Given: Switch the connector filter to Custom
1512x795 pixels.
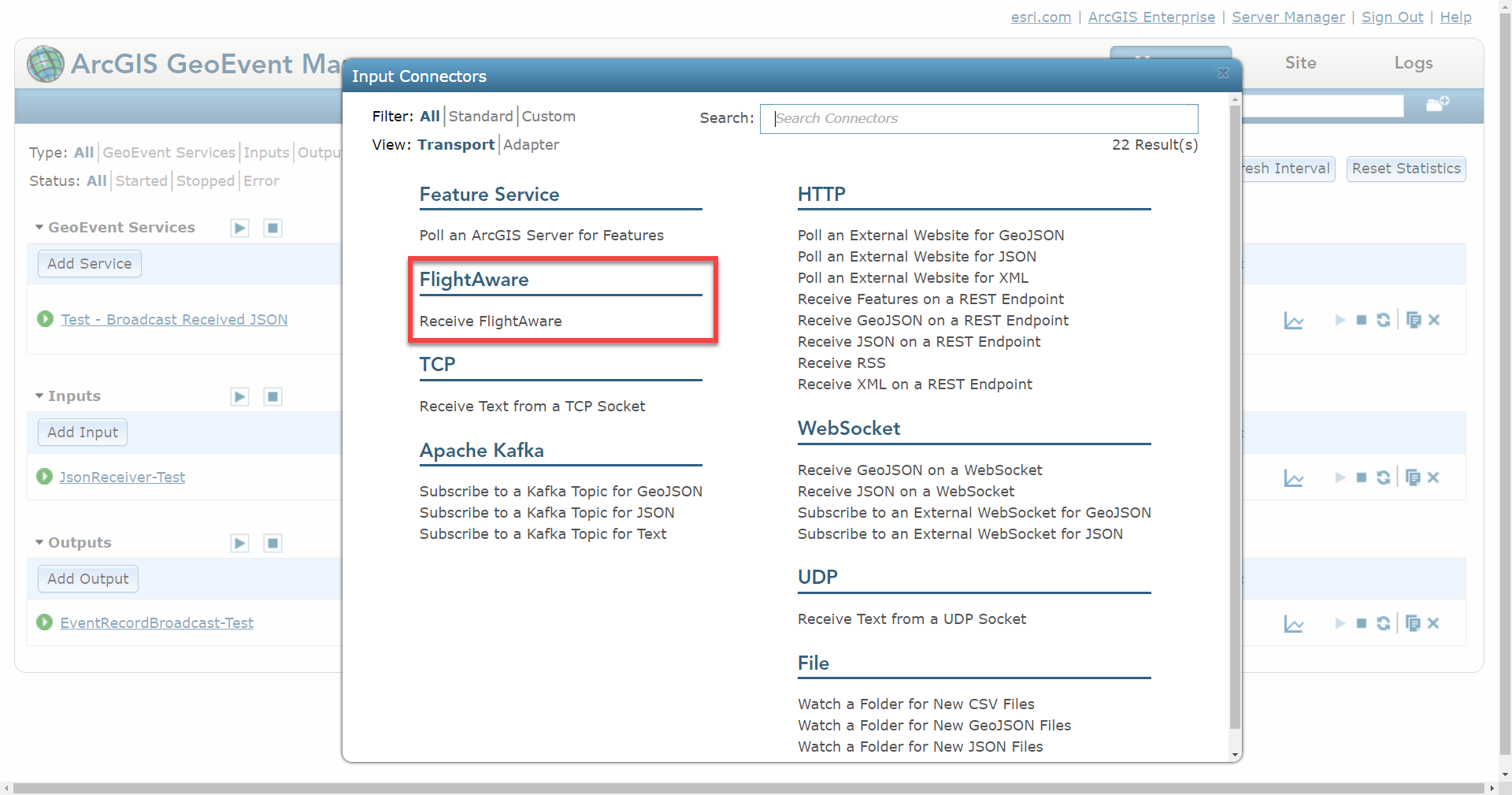Looking at the screenshot, I should click(x=549, y=117).
